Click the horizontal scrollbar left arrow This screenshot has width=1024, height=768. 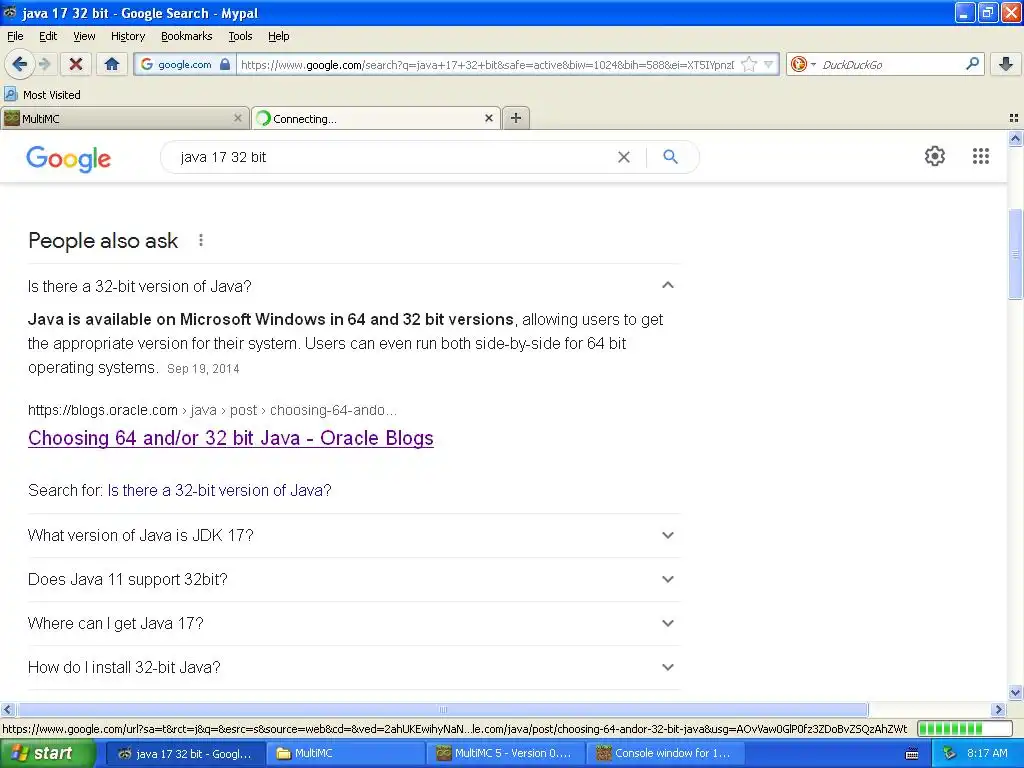tap(7, 709)
